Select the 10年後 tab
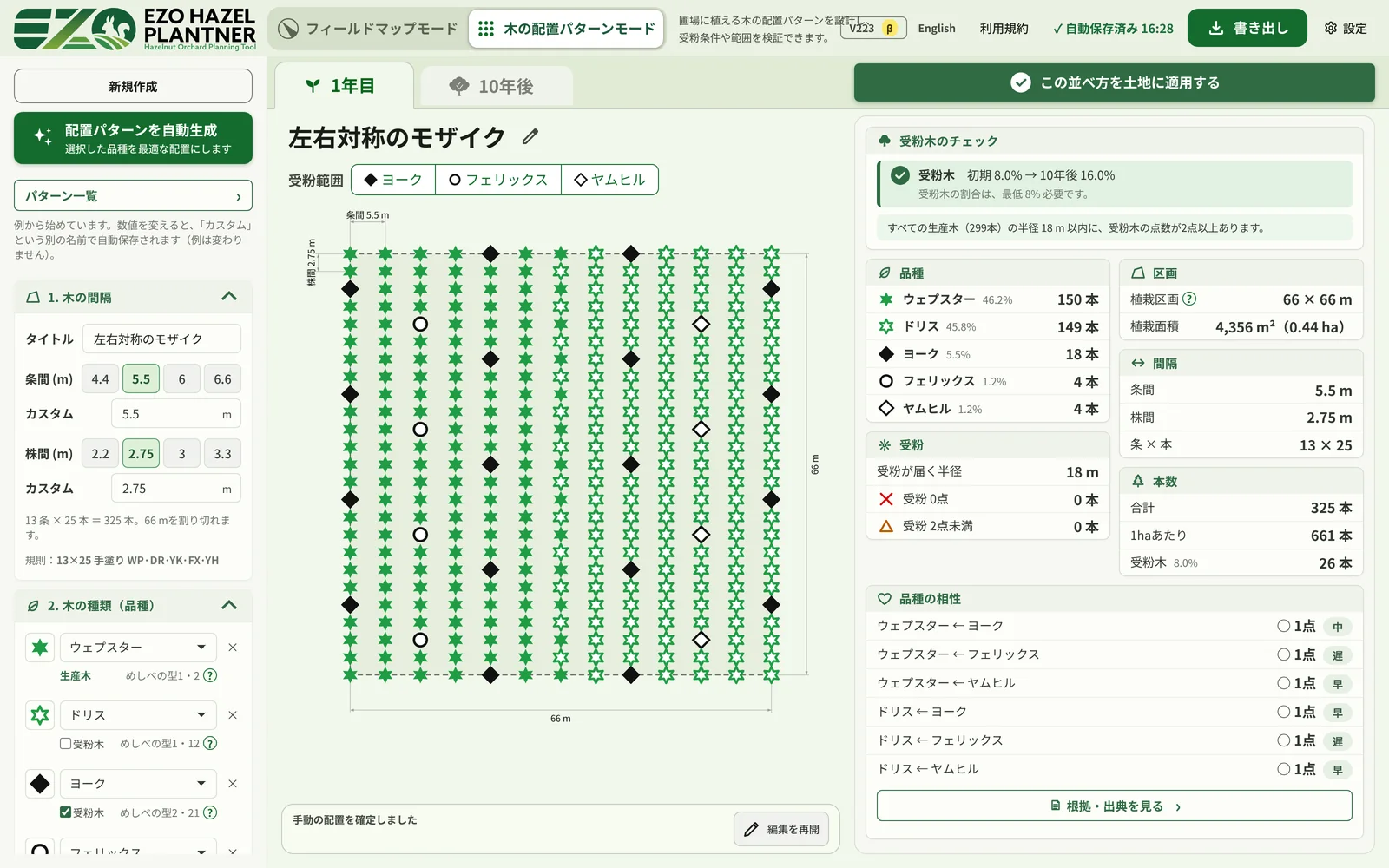The height and width of the screenshot is (868, 1389). (x=497, y=87)
